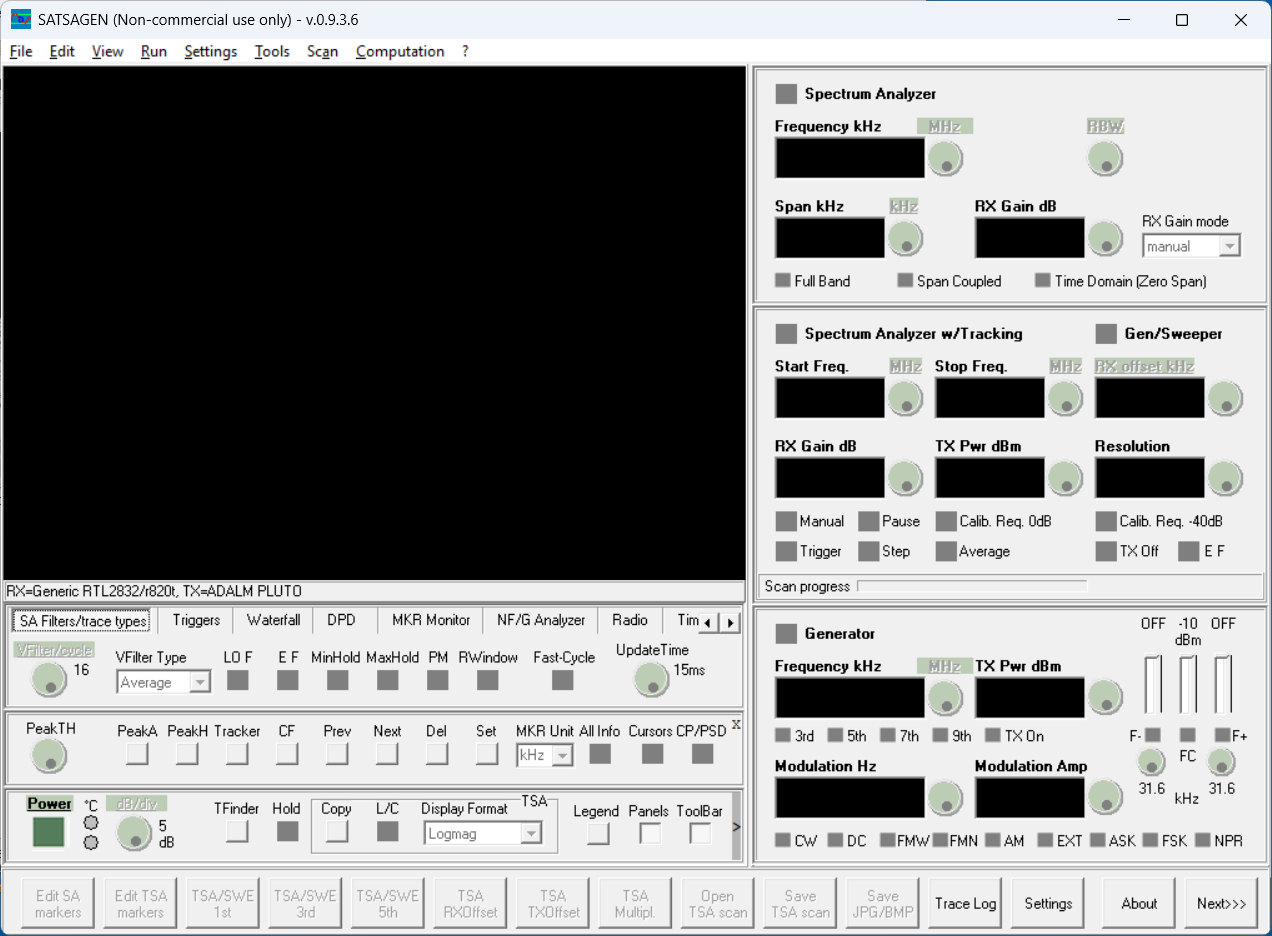Enable the Gen/Sweeper mode
Viewport: 1272px width, 936px height.
click(x=1106, y=334)
